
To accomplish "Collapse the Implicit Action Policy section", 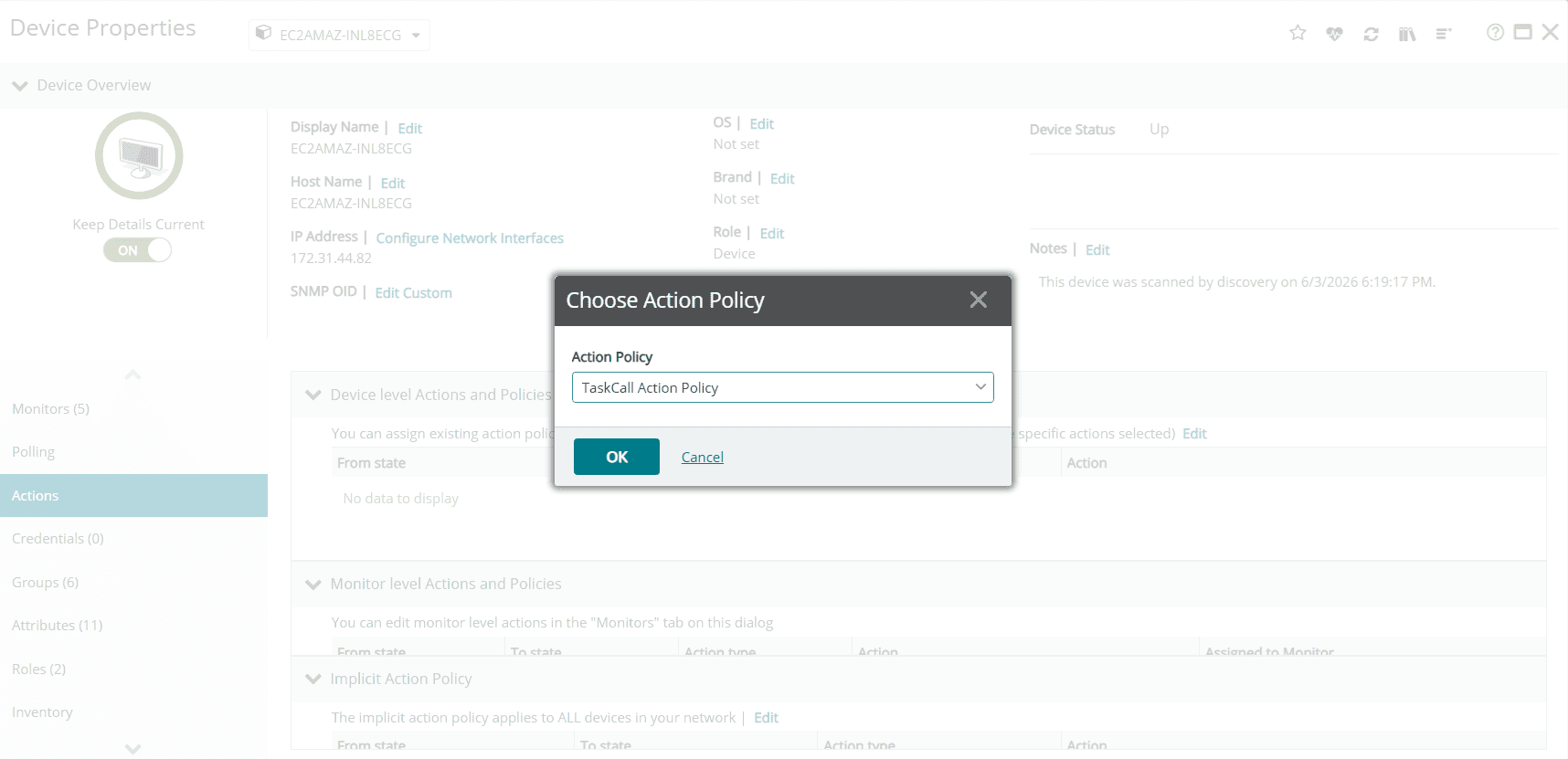I will pyautogui.click(x=313, y=679).
